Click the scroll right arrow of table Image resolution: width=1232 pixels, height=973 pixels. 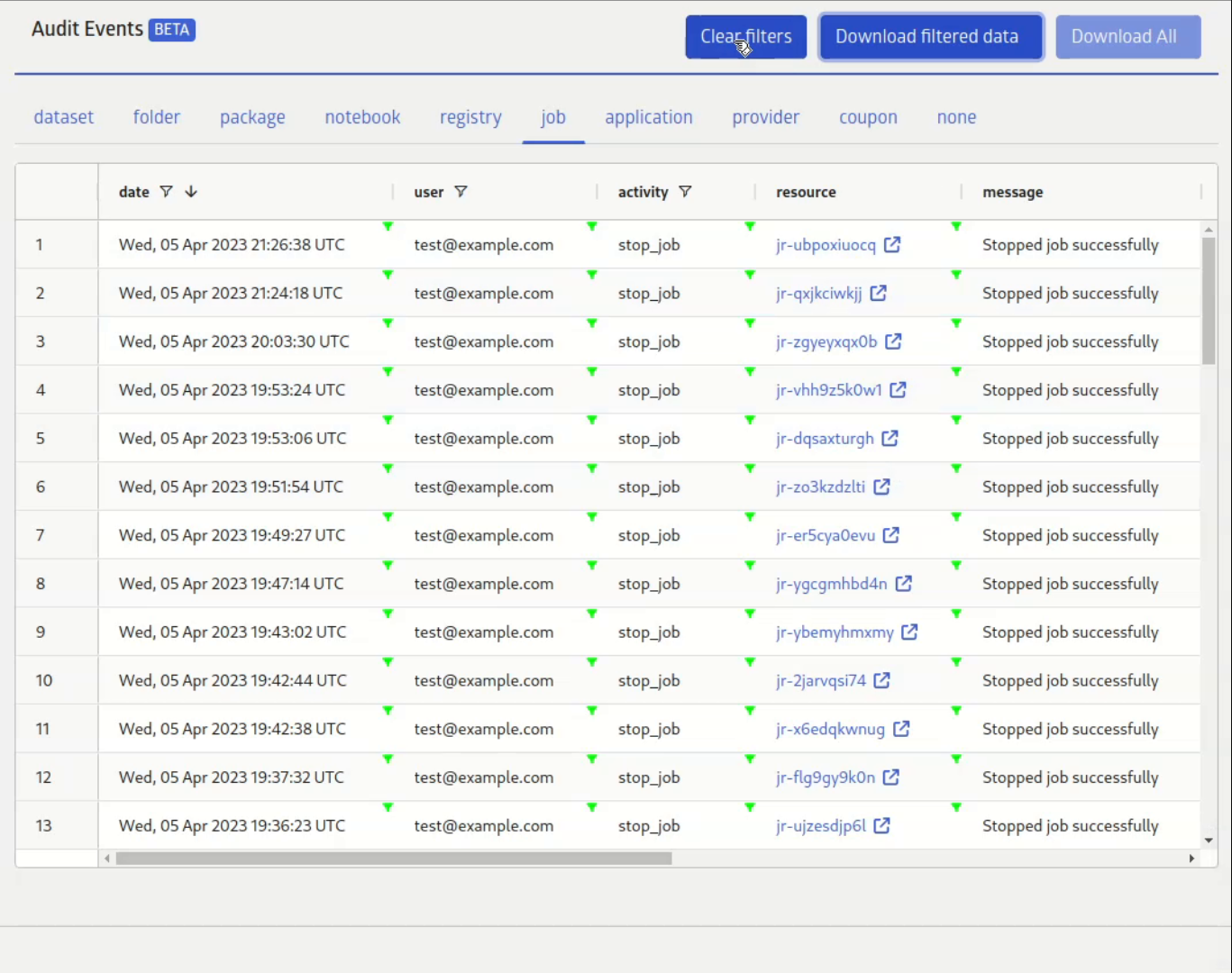pyautogui.click(x=1191, y=859)
